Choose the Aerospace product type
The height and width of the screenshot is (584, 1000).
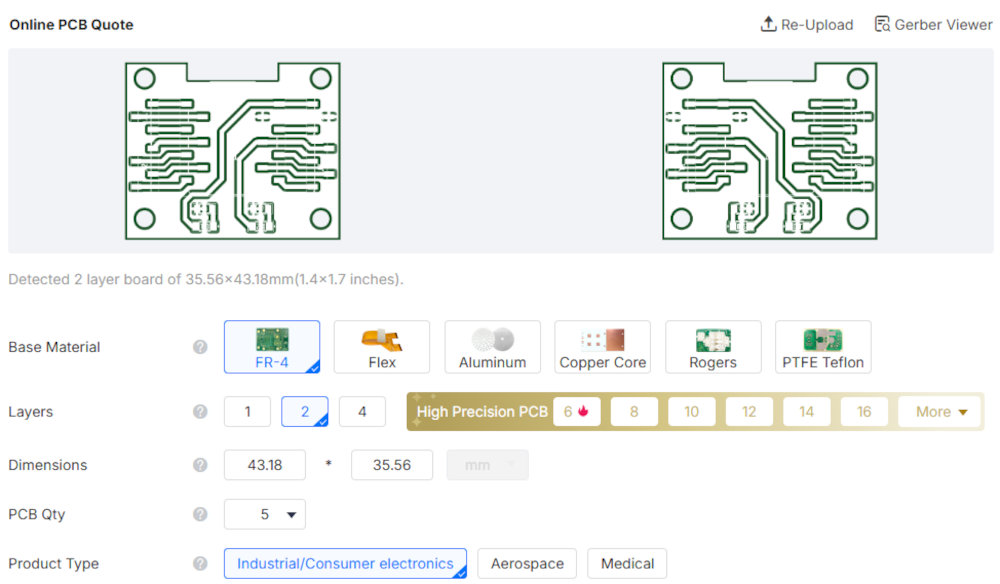(527, 564)
